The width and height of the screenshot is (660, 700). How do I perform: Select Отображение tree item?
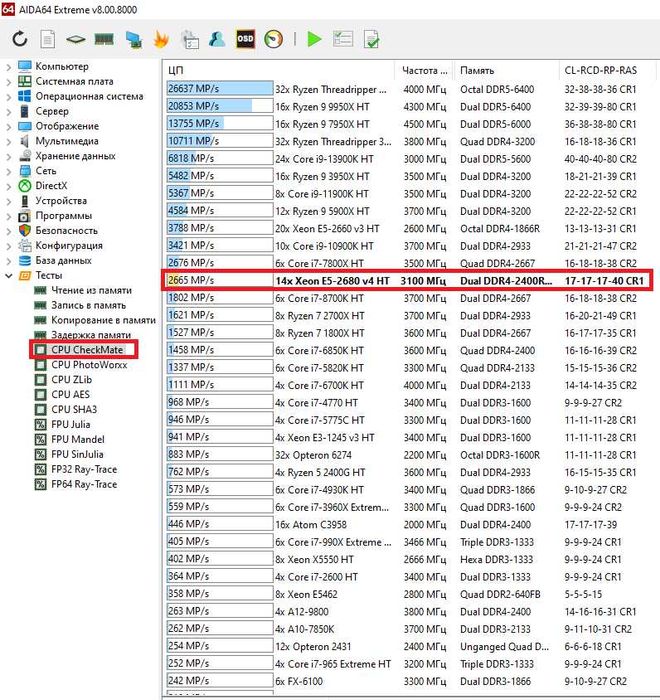(x=67, y=126)
